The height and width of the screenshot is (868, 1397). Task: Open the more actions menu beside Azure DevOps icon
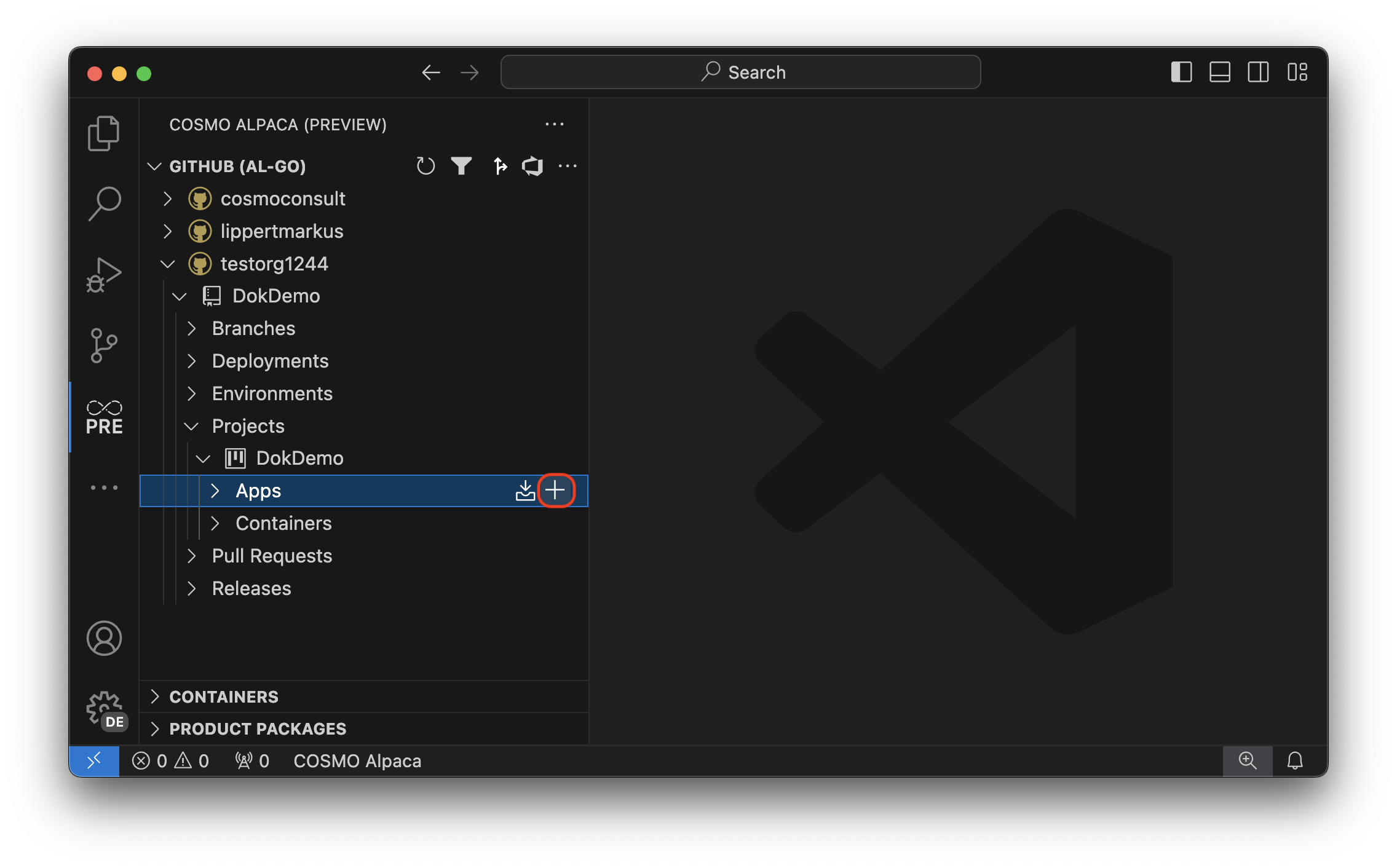click(x=568, y=166)
